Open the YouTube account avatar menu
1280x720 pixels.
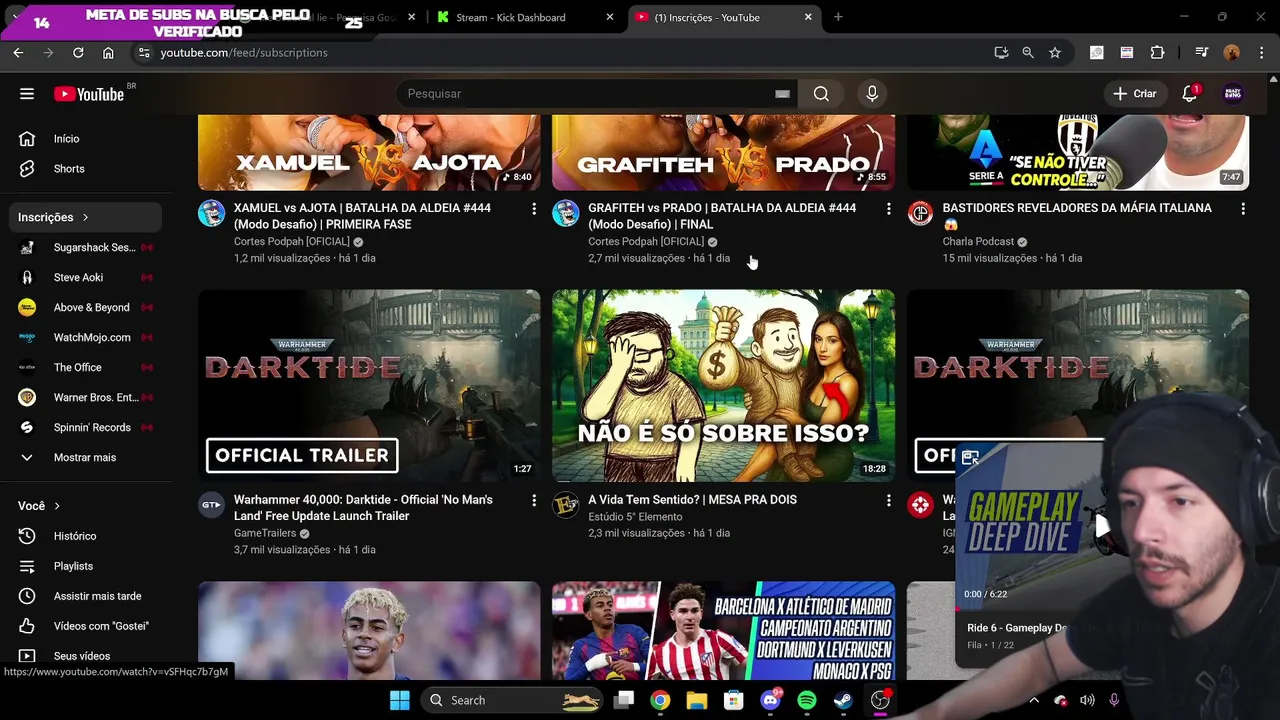click(x=1233, y=94)
